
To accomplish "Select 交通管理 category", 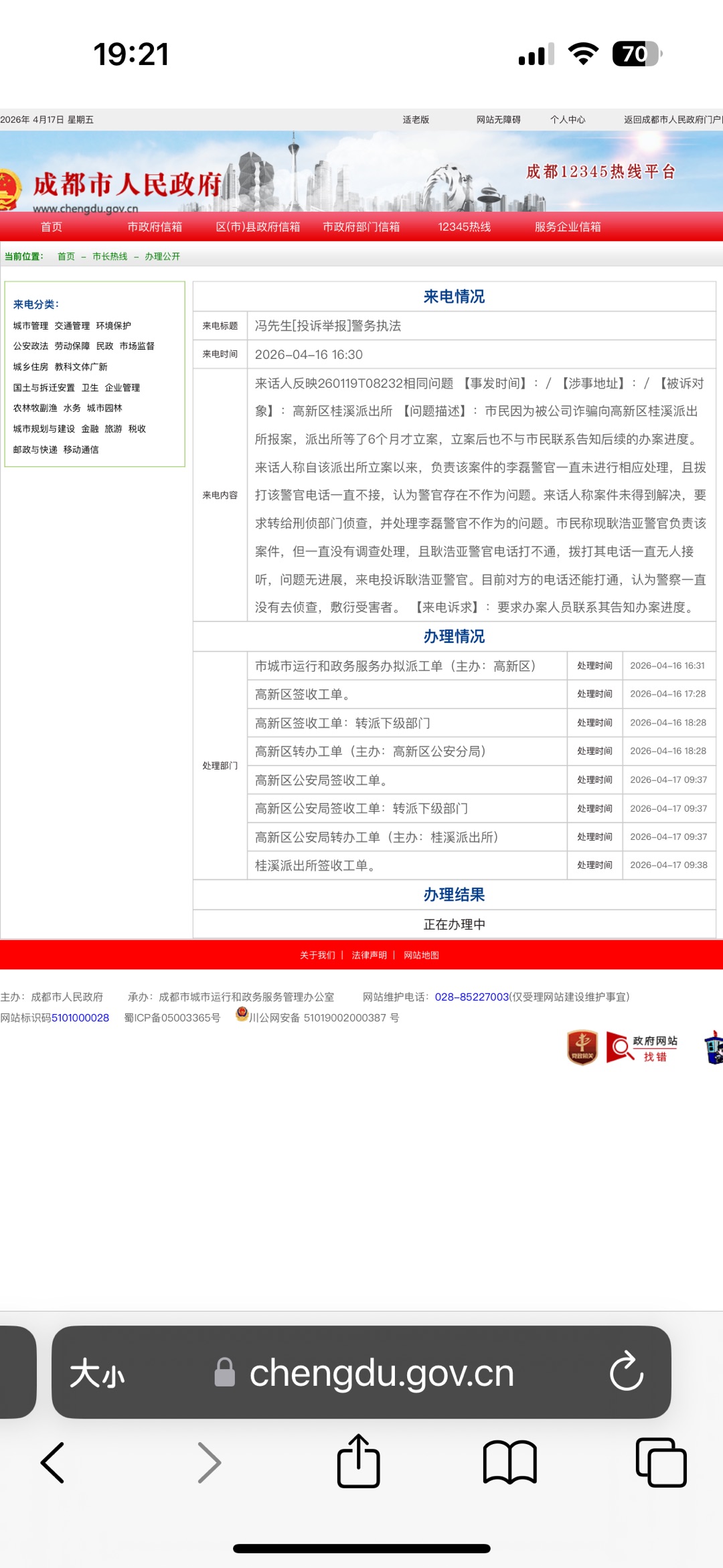I will pyautogui.click(x=72, y=326).
